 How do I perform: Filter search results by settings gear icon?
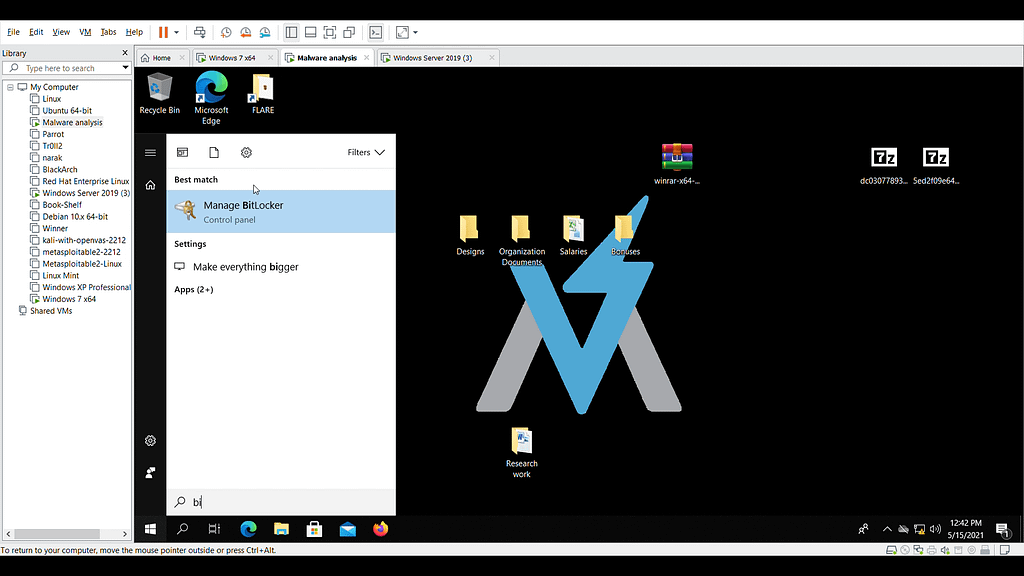click(x=246, y=152)
